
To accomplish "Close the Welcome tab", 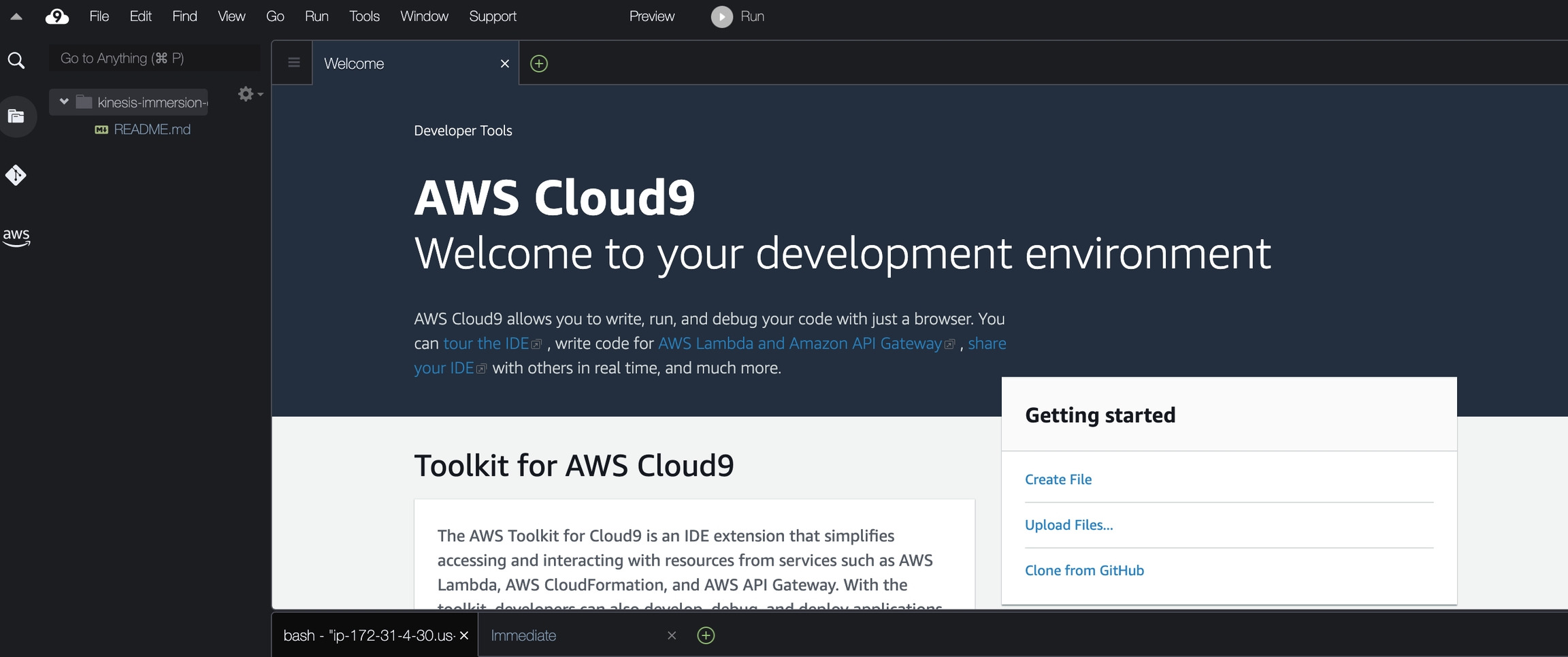I will (x=504, y=63).
